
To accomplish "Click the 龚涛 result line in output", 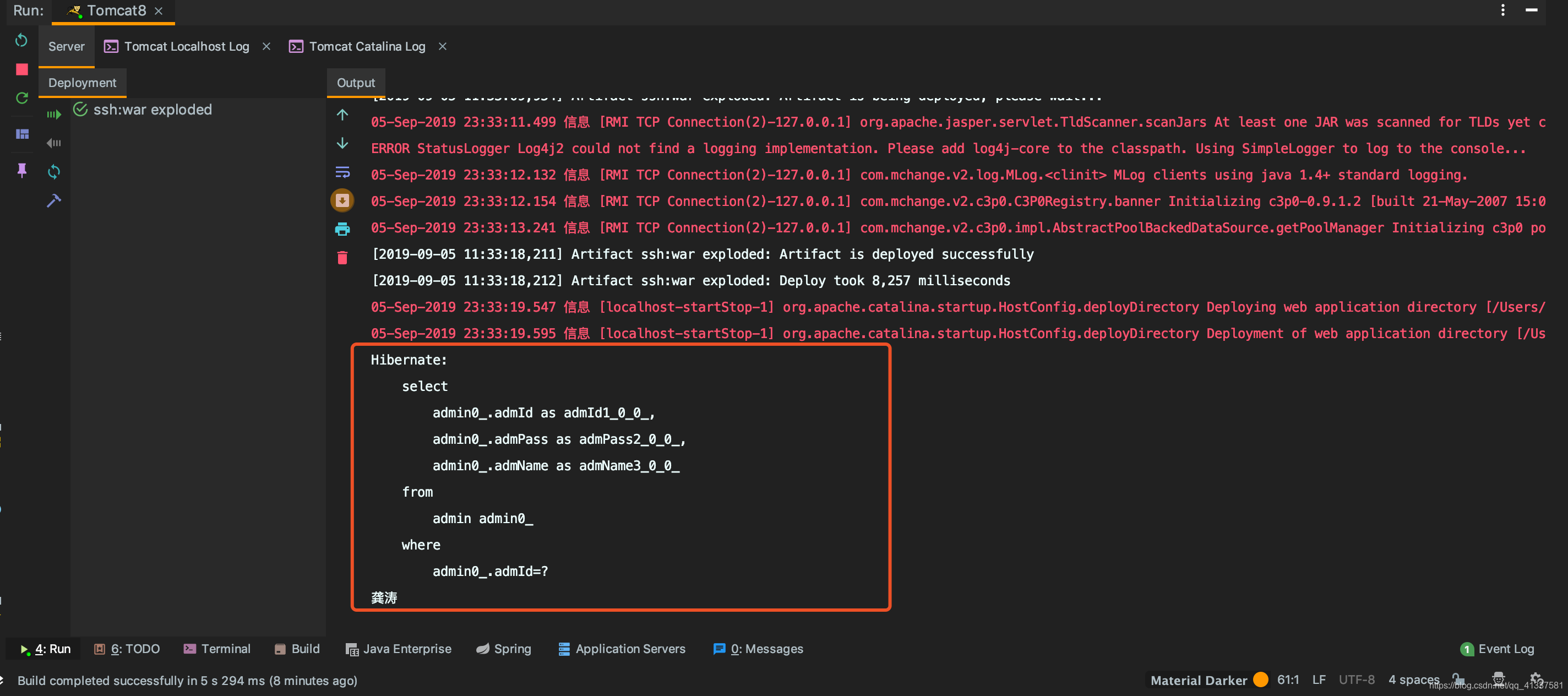I will coord(384,598).
